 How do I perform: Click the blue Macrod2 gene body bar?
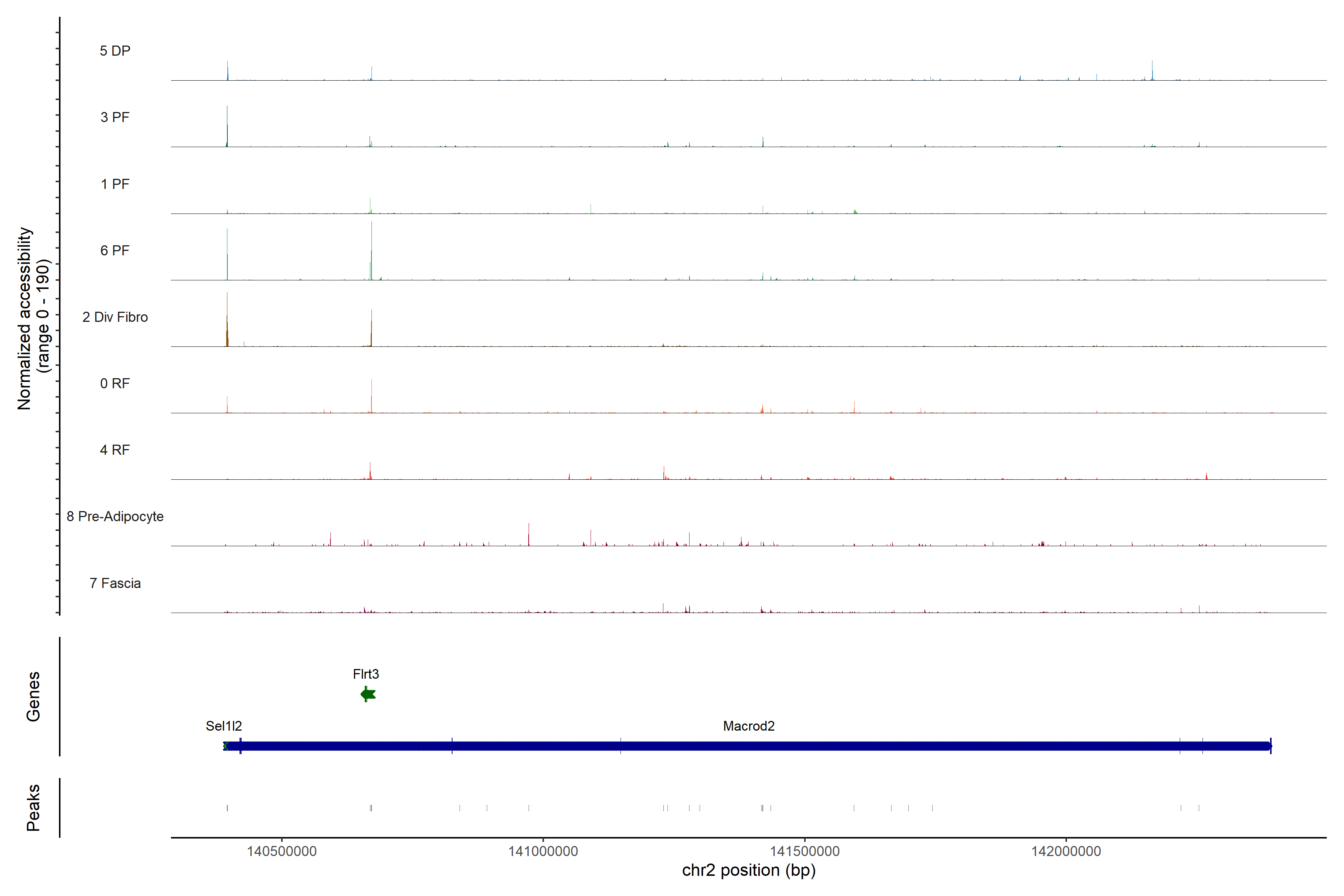click(749, 746)
